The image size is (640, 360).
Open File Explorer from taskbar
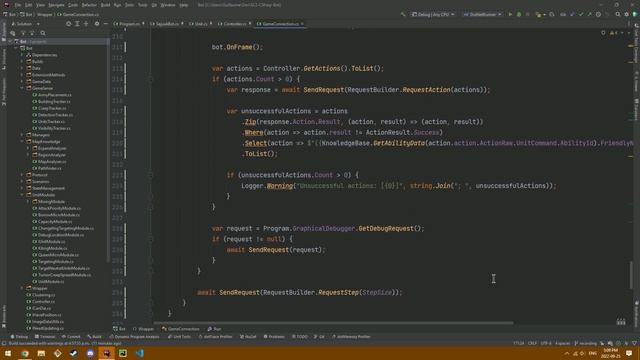[41, 353]
